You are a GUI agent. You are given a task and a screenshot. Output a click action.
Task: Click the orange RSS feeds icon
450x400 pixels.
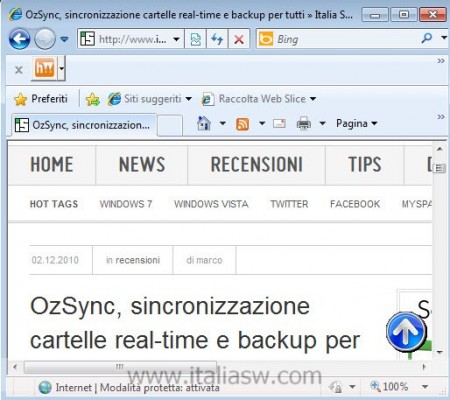click(242, 124)
